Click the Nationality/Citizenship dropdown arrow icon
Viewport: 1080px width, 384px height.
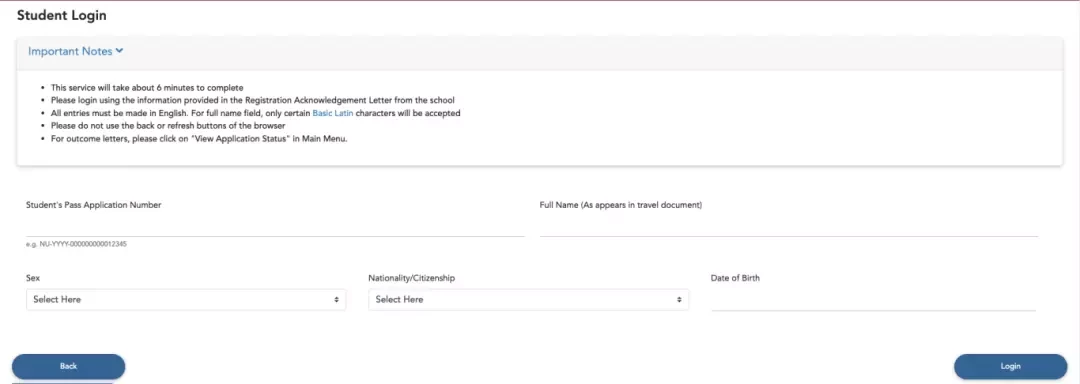(678, 300)
